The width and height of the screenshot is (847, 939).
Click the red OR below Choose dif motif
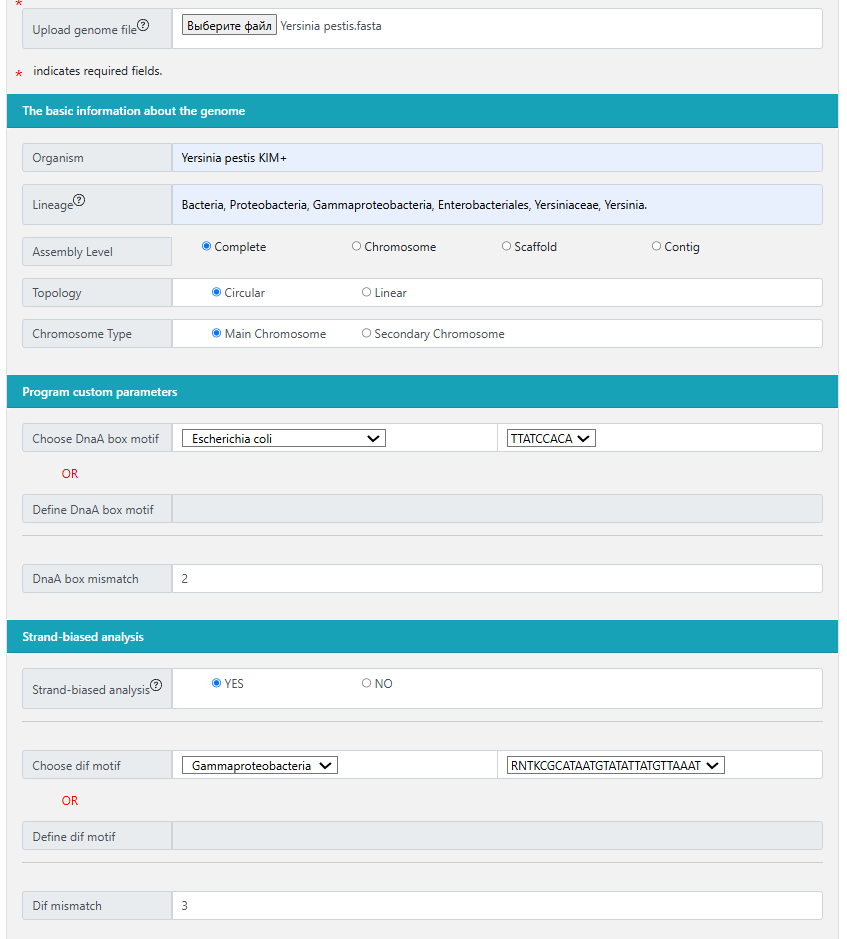tap(69, 801)
